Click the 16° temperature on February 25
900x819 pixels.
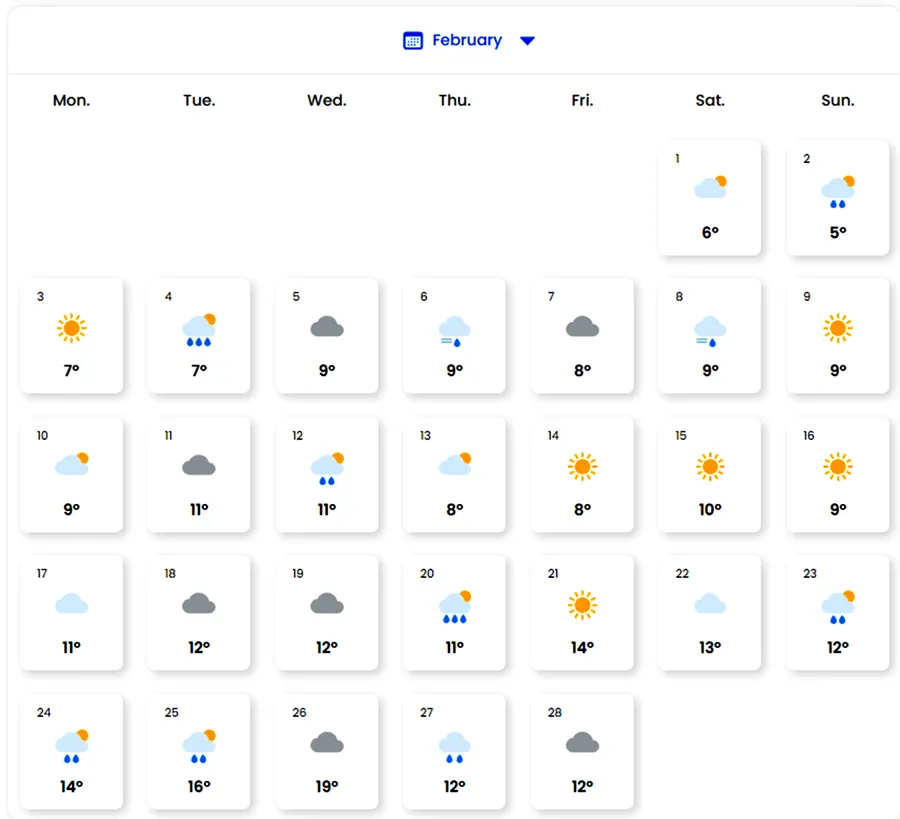pos(199,786)
